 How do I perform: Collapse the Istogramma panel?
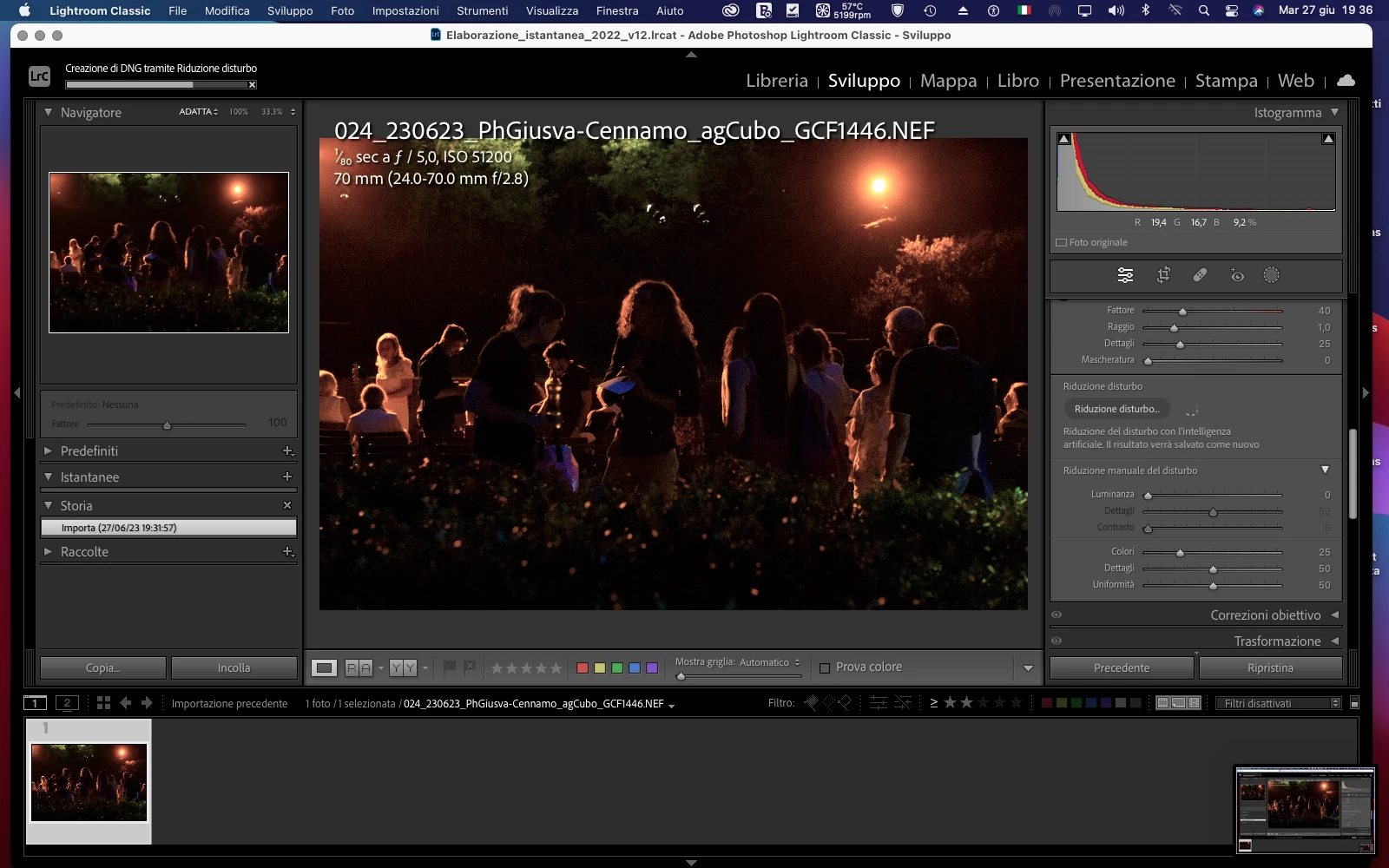click(1334, 112)
